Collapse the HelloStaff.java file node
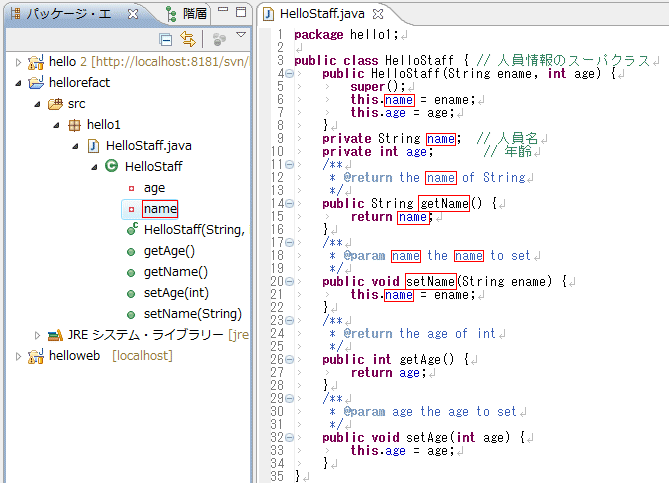 tap(75, 146)
